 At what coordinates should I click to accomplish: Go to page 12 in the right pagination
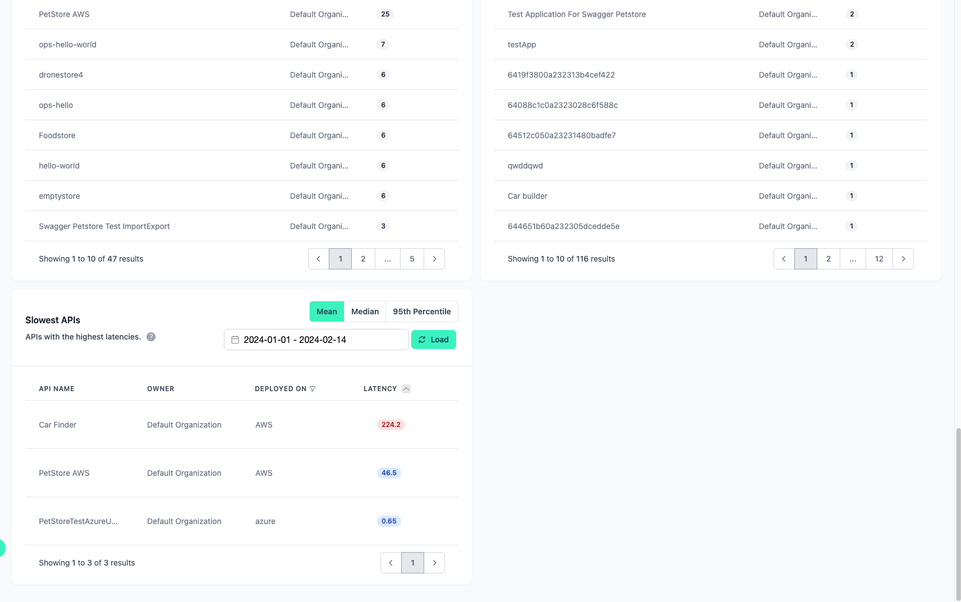click(x=878, y=258)
